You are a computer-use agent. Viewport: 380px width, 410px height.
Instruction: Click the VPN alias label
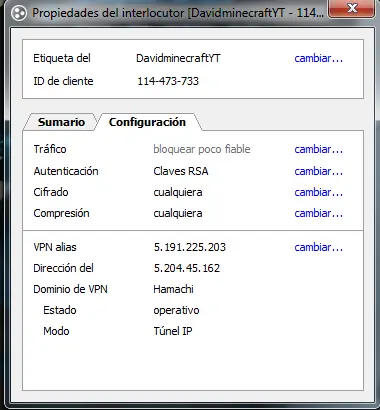click(x=55, y=247)
